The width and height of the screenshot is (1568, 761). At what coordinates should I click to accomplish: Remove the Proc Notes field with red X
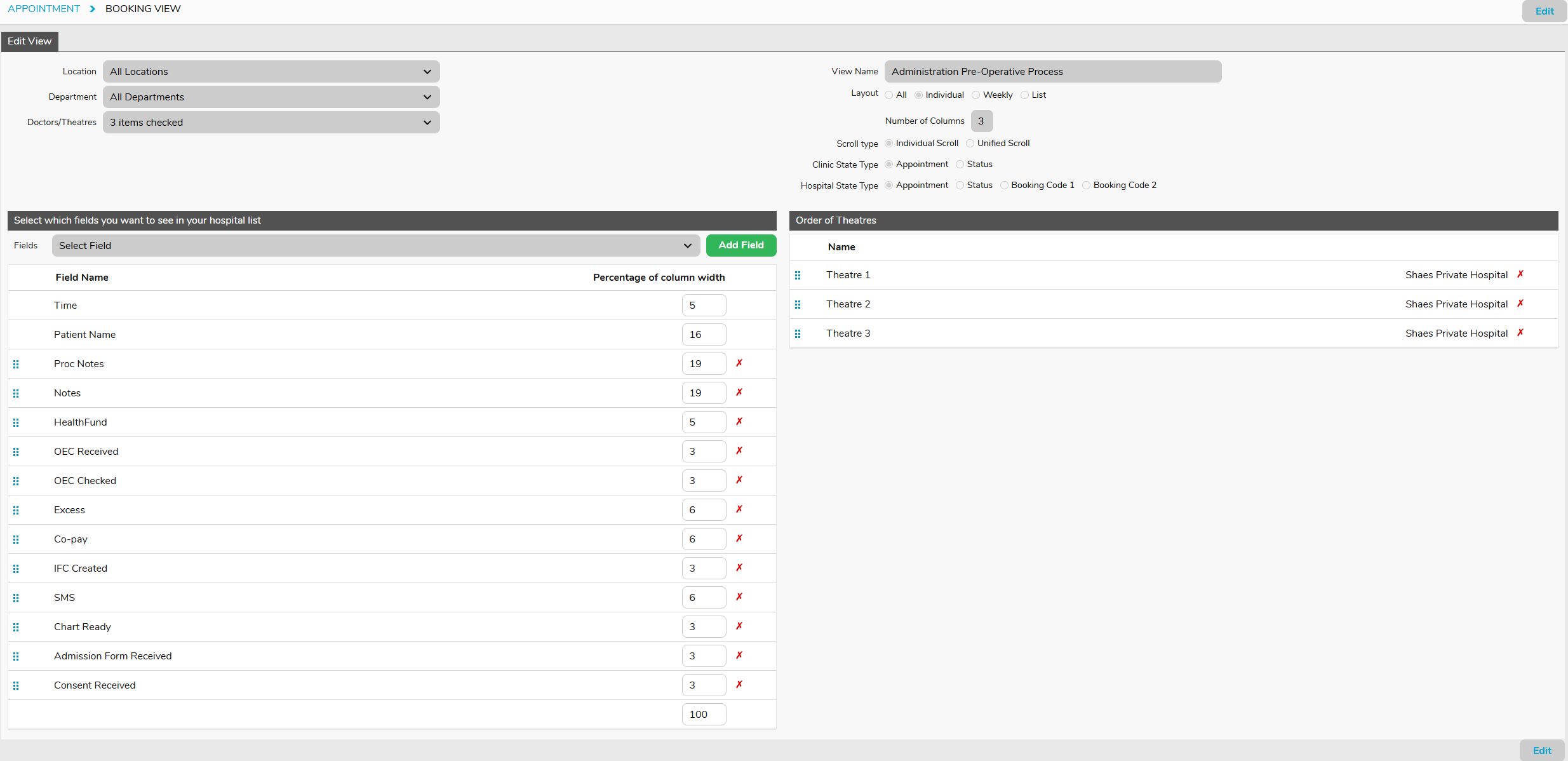pos(739,363)
